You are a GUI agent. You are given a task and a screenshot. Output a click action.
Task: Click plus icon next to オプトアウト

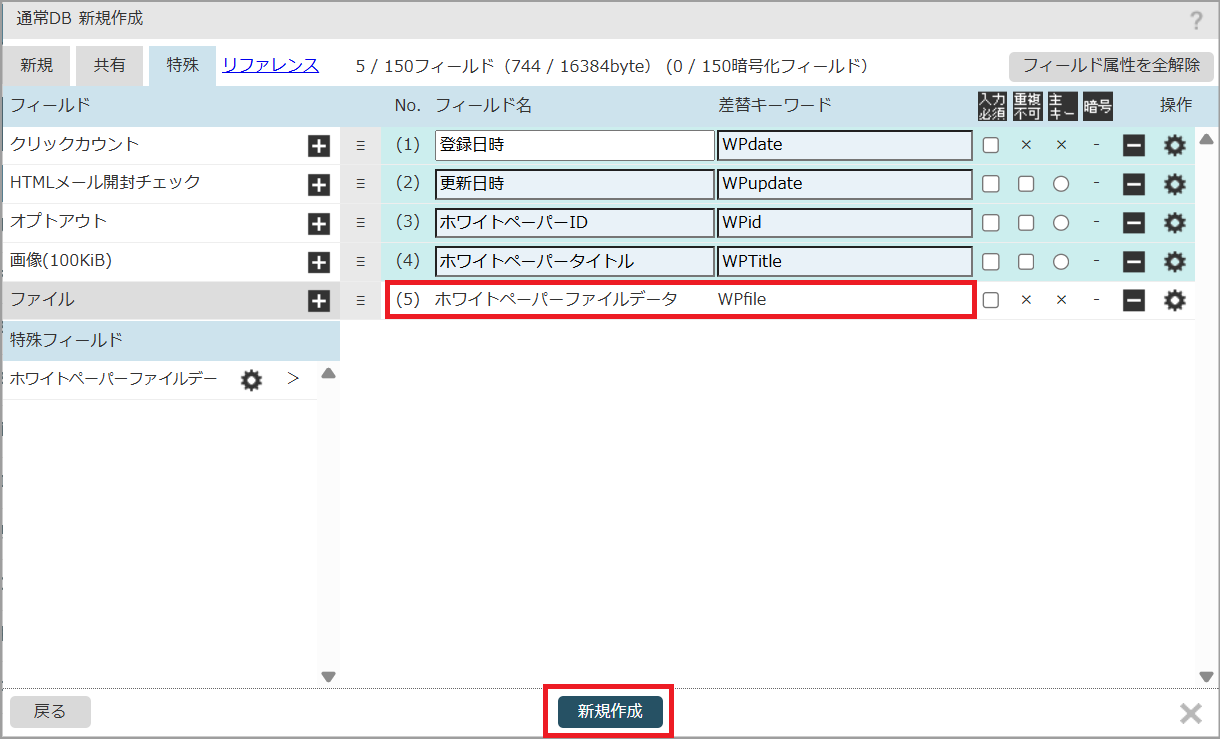coord(318,224)
